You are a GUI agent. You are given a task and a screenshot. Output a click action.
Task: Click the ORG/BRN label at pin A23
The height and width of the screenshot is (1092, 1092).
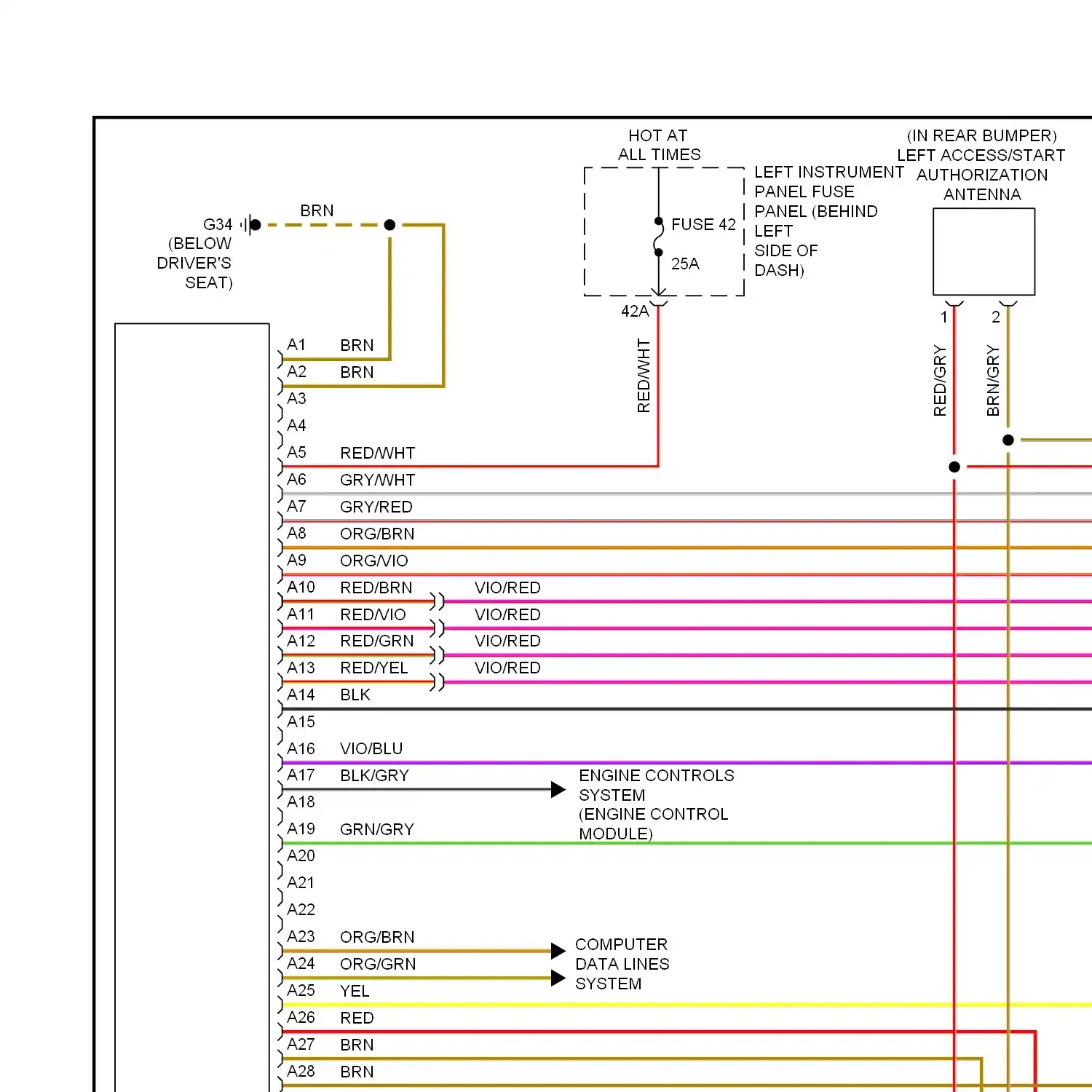pyautogui.click(x=377, y=937)
